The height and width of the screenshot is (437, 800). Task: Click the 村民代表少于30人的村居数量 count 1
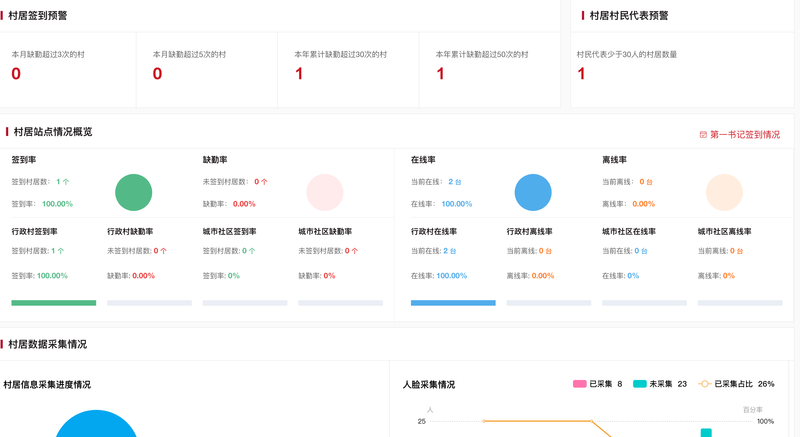click(x=581, y=74)
